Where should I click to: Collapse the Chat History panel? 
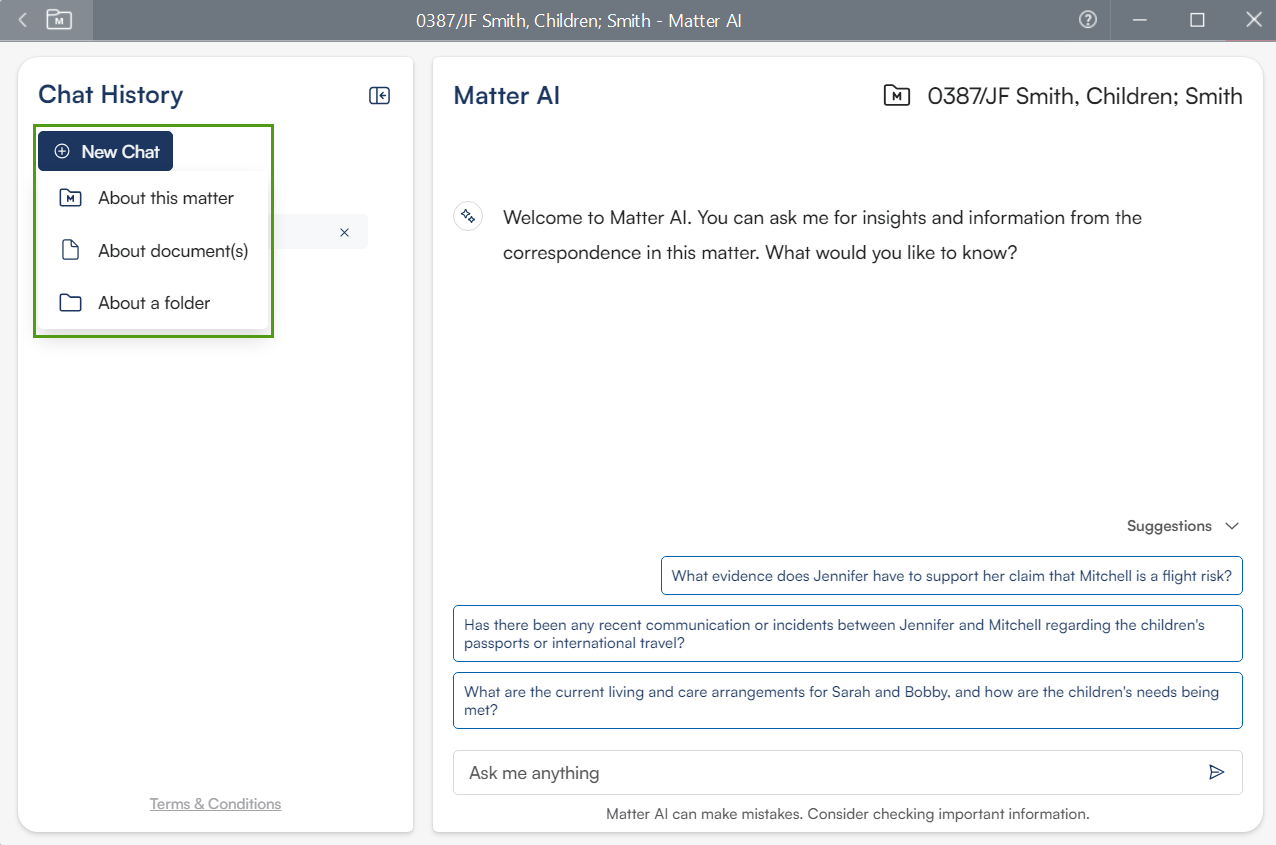point(379,96)
